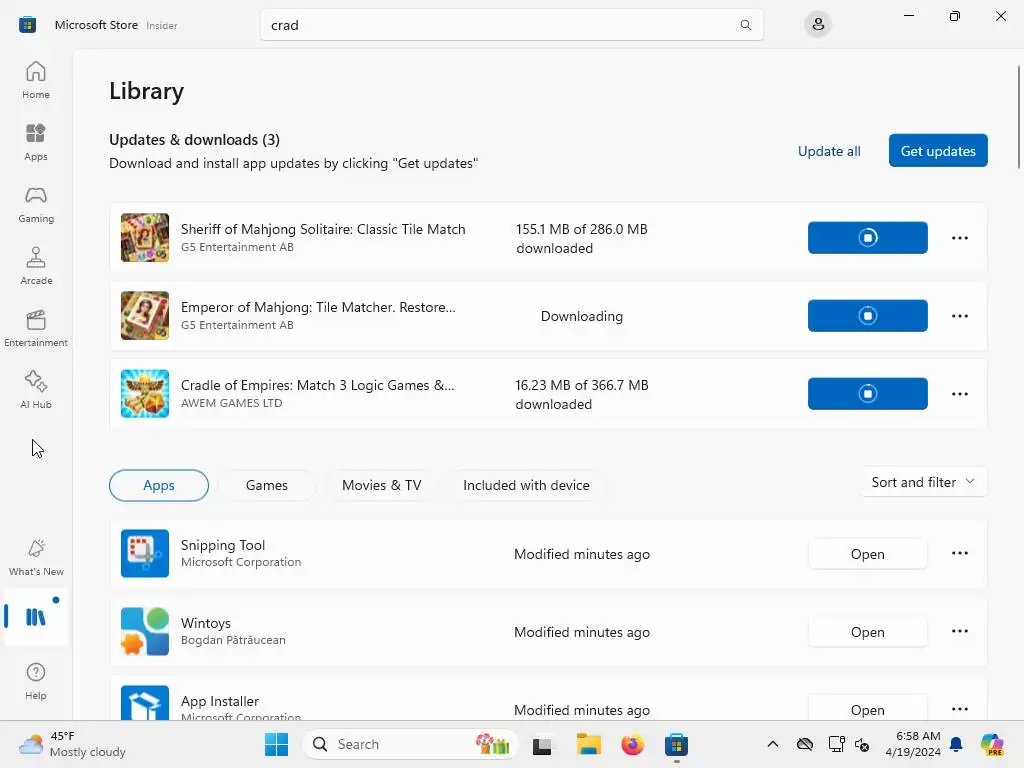
Task: Click the Update all link
Action: point(829,151)
